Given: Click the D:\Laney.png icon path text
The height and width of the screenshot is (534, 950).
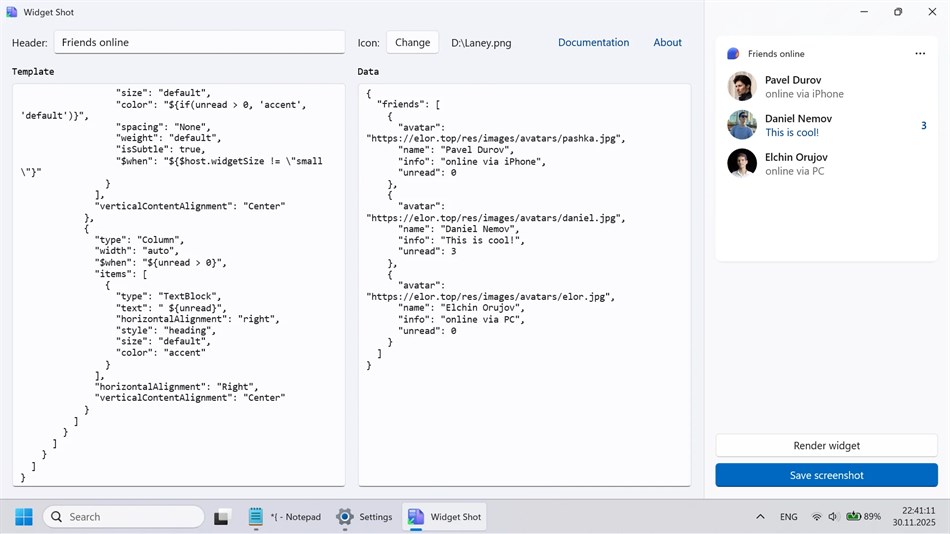Looking at the screenshot, I should (481, 43).
